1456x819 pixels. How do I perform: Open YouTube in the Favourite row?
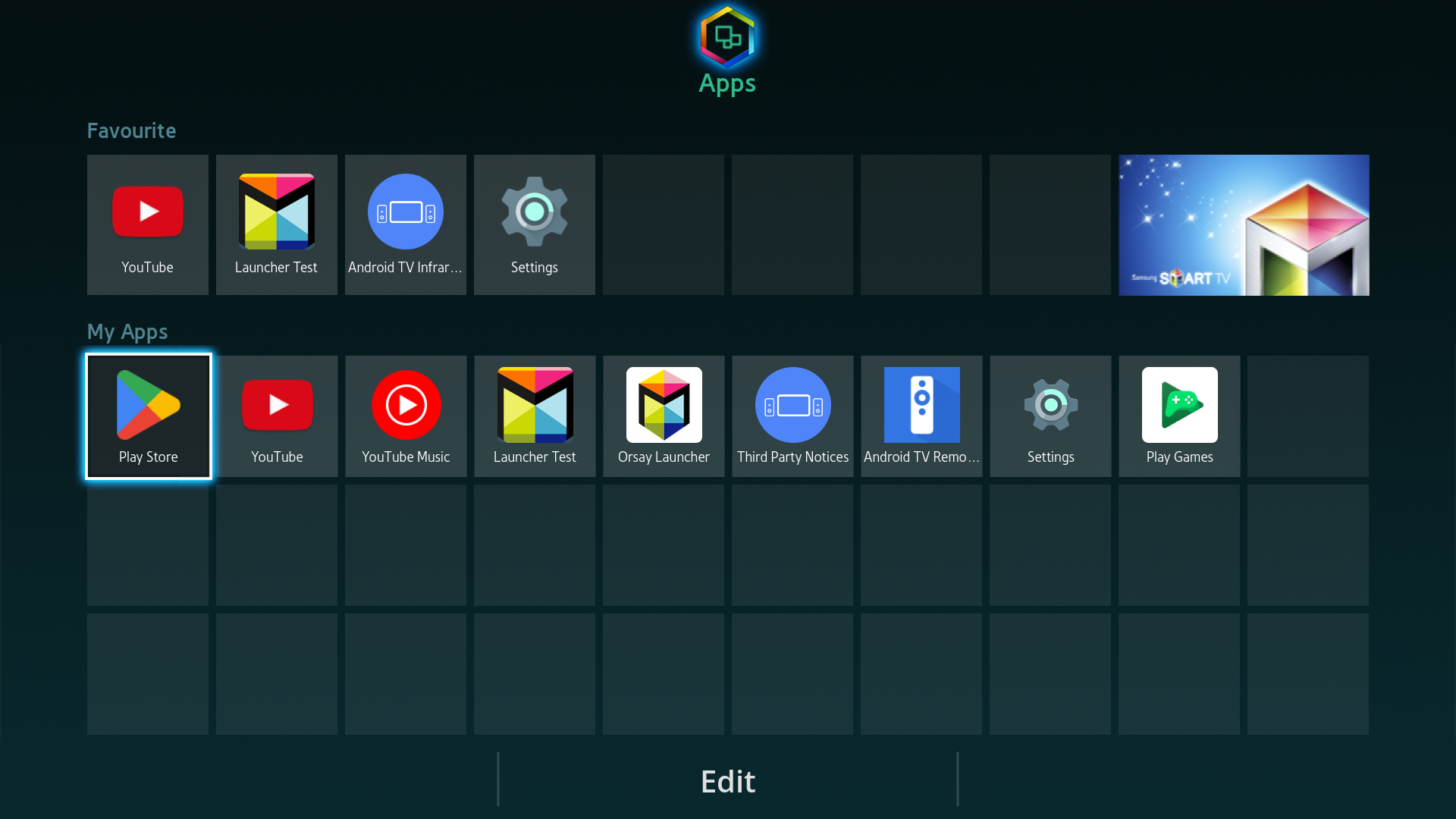point(148,225)
